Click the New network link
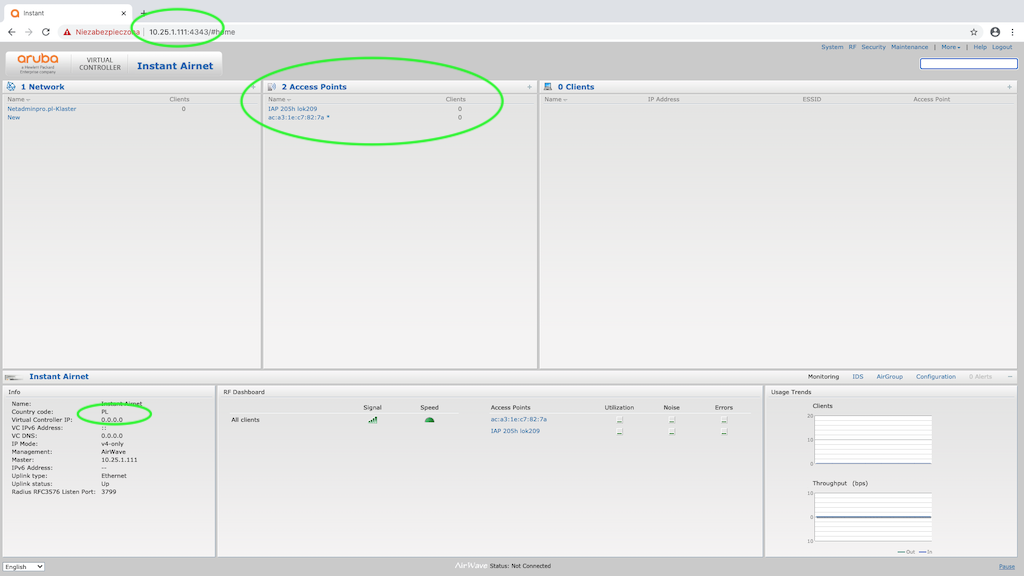Screen dimensions: 1024x576 (x=14, y=118)
